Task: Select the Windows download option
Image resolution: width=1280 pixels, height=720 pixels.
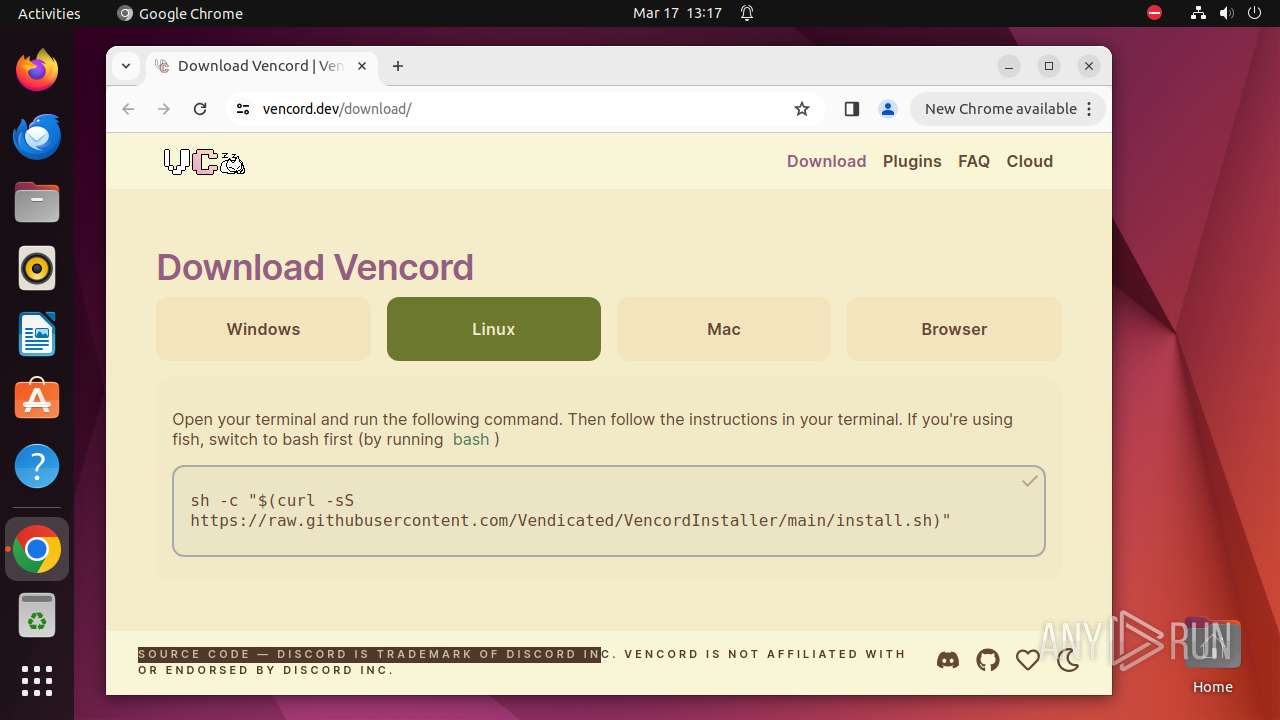Action: click(x=263, y=329)
